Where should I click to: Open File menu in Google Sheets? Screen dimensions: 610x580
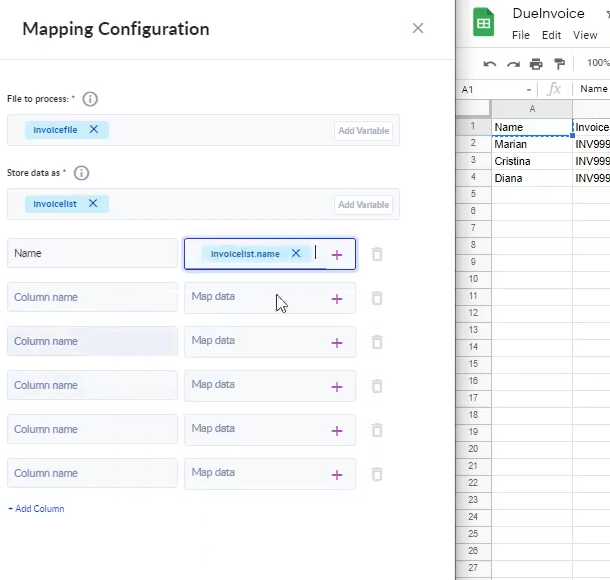pos(521,35)
